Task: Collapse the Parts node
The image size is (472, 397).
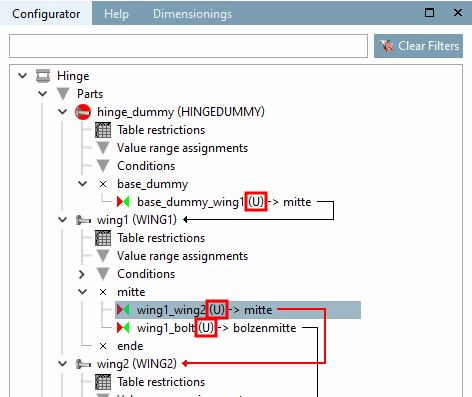Action: 43,94
